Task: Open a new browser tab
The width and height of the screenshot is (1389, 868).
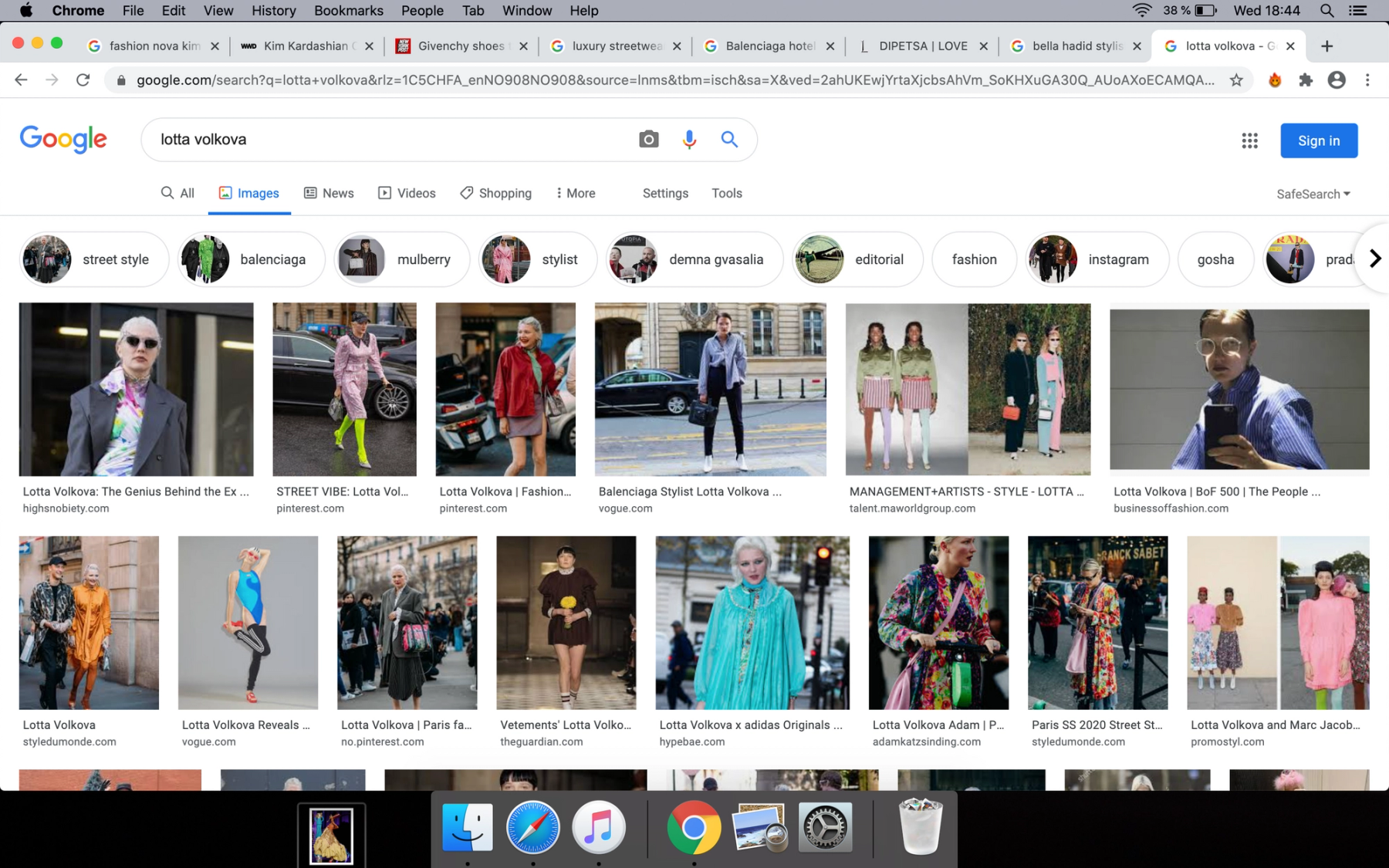Action: pyautogui.click(x=1326, y=46)
